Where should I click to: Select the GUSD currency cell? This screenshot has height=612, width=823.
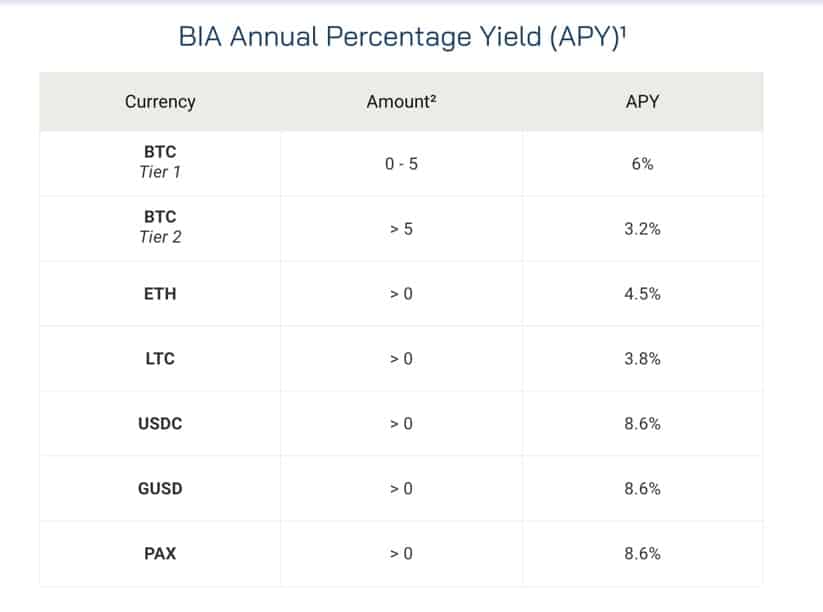click(160, 488)
